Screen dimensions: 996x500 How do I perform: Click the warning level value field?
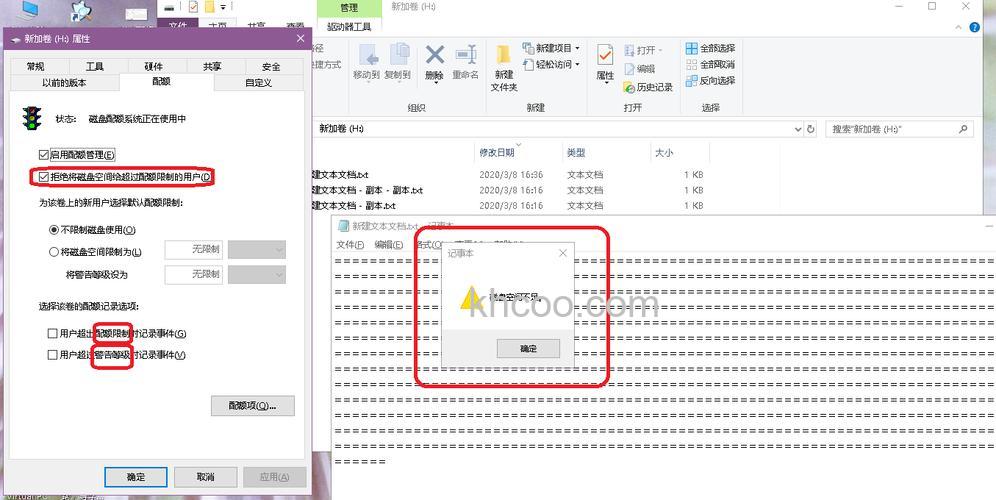tap(193, 274)
